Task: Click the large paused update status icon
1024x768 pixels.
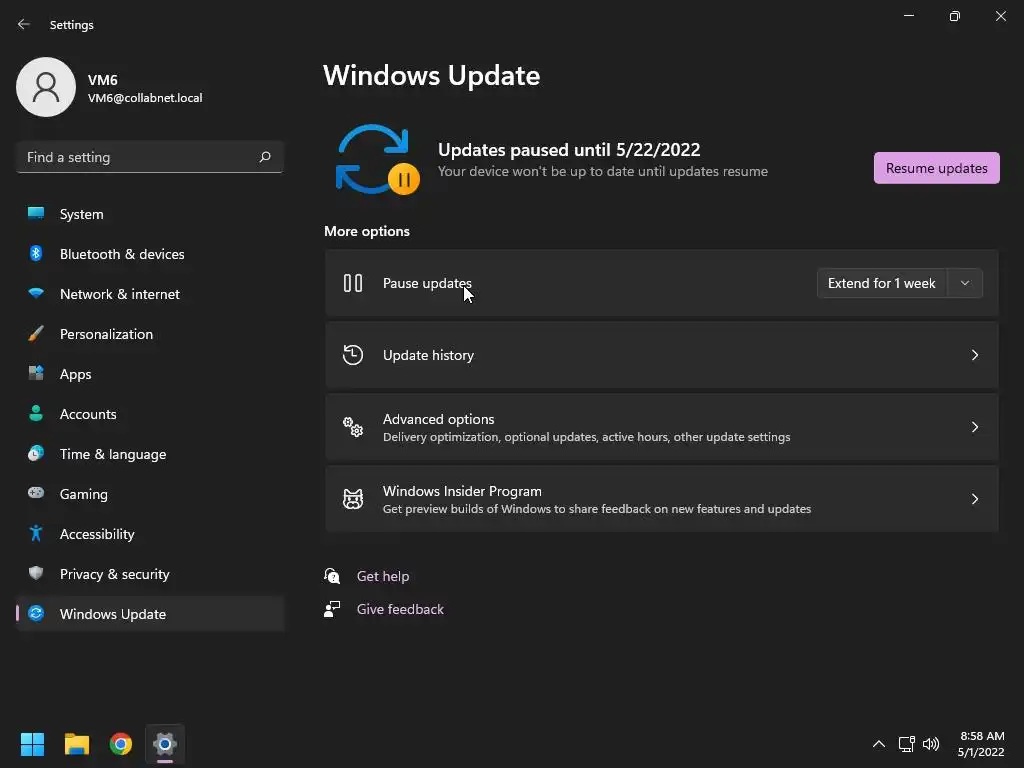Action: [x=377, y=160]
